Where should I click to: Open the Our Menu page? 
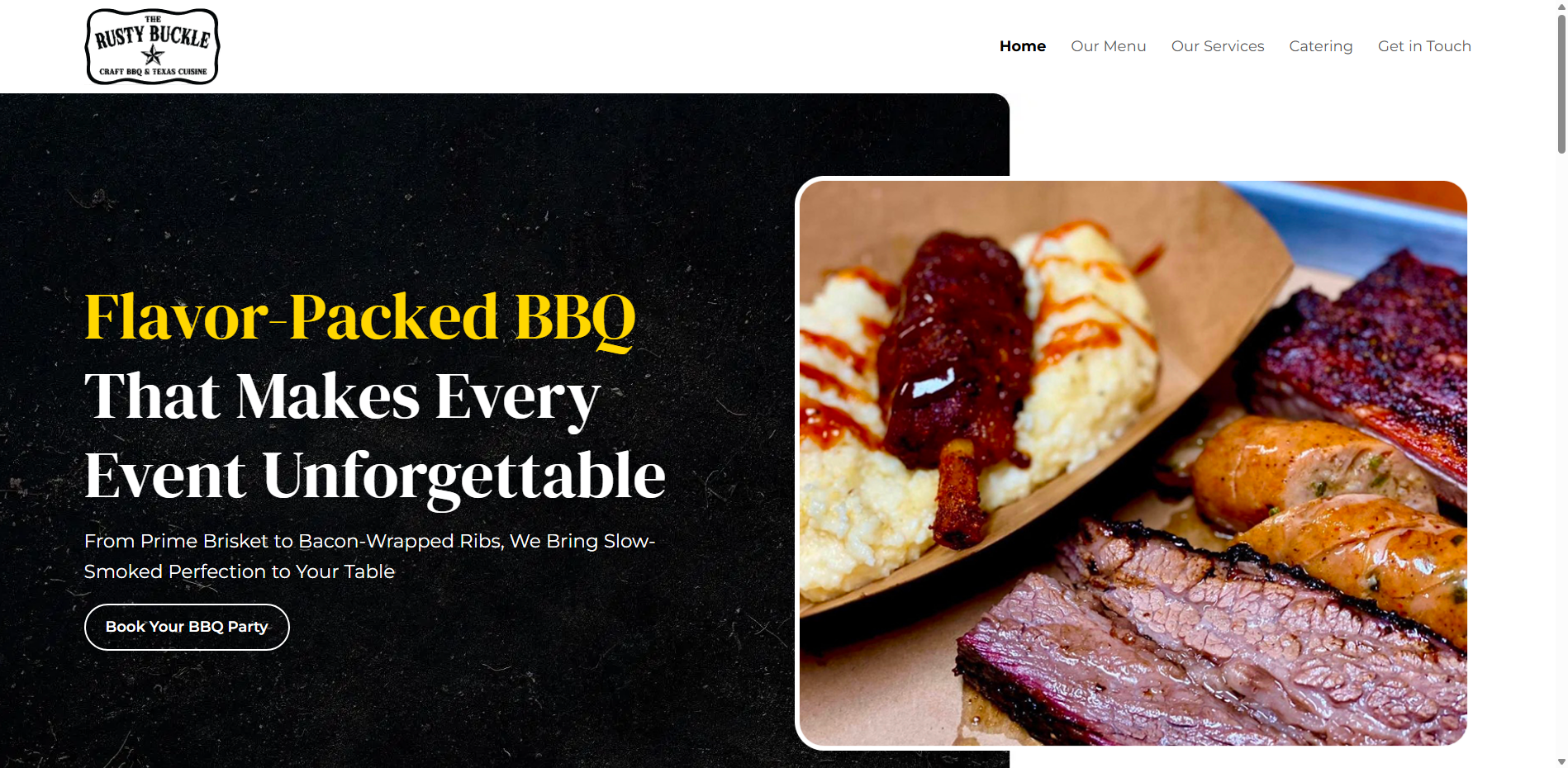click(1108, 46)
